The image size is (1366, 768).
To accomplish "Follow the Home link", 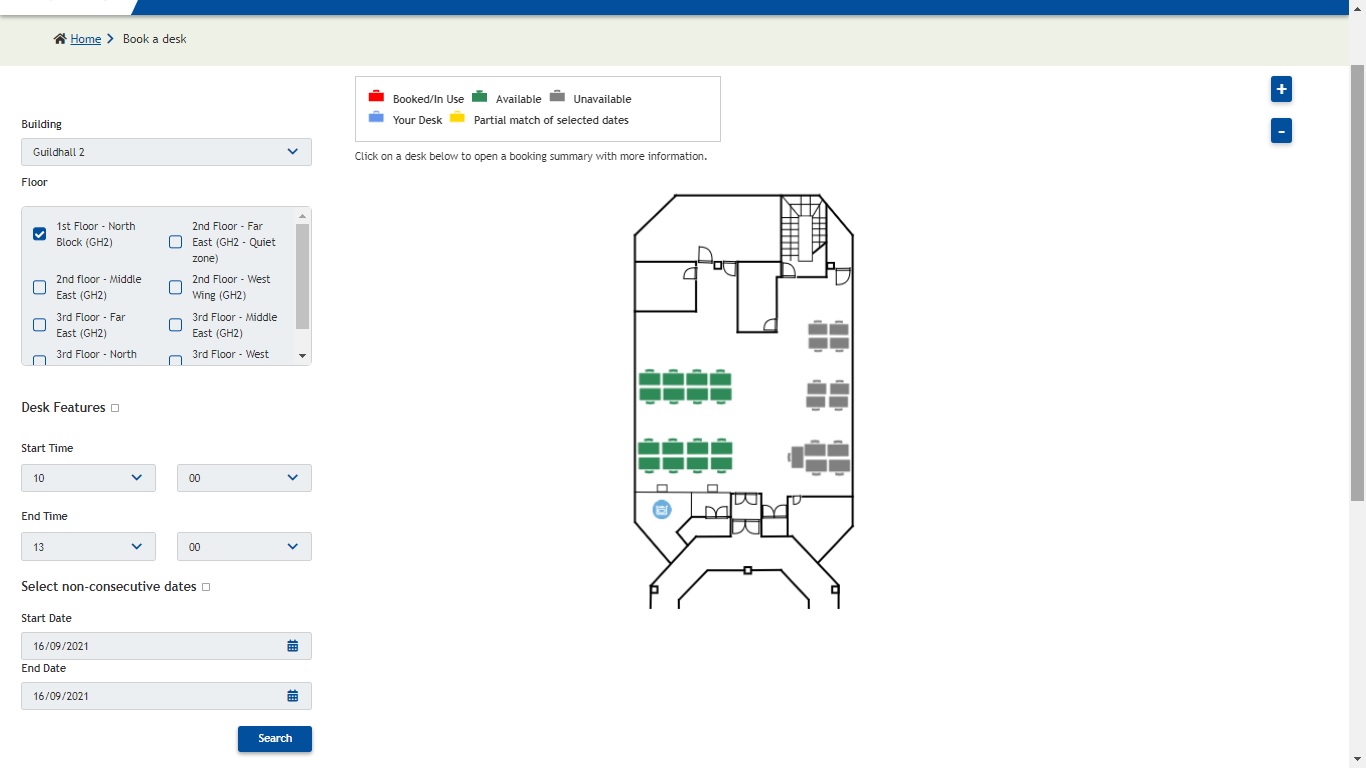I will click(x=85, y=38).
